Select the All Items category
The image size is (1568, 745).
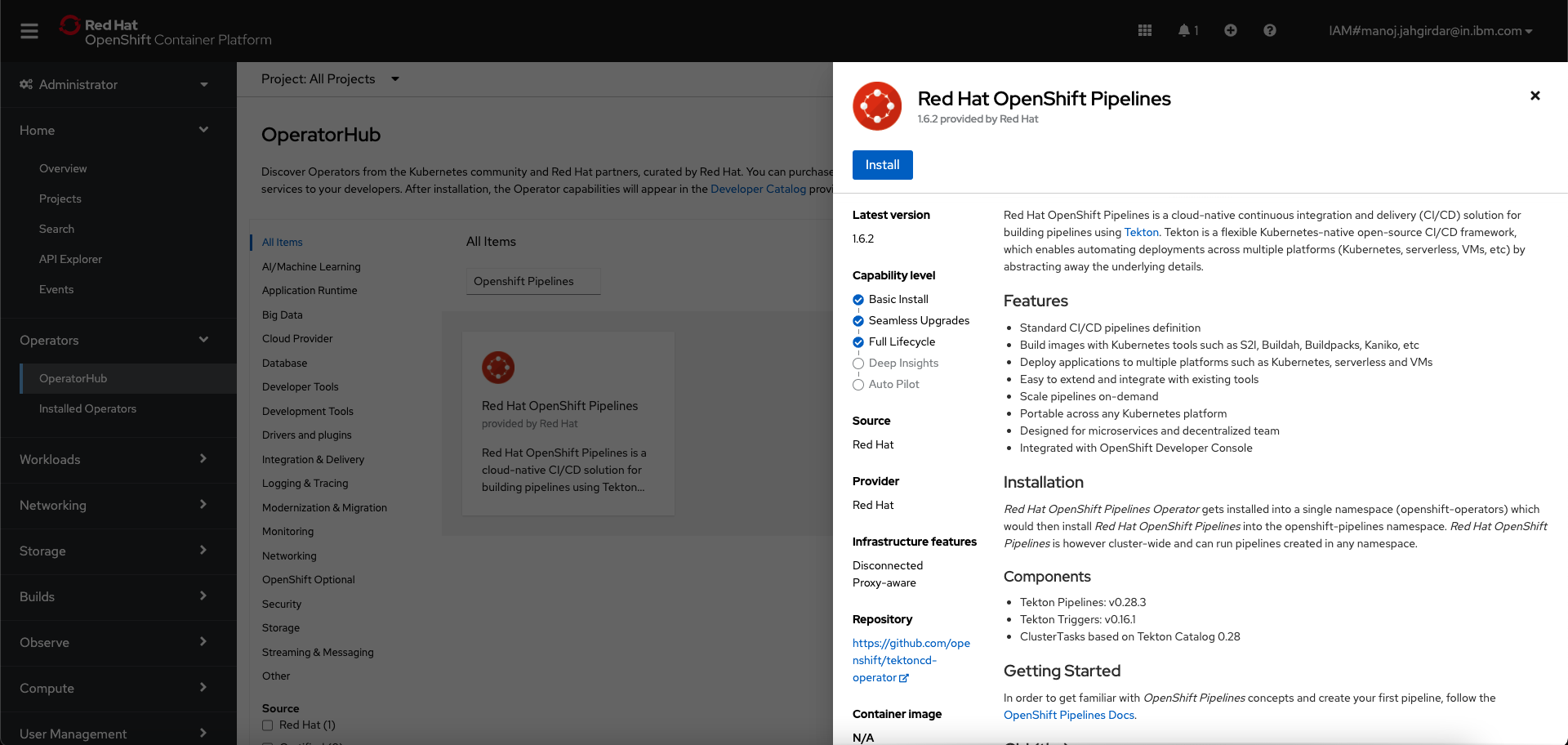click(x=283, y=243)
